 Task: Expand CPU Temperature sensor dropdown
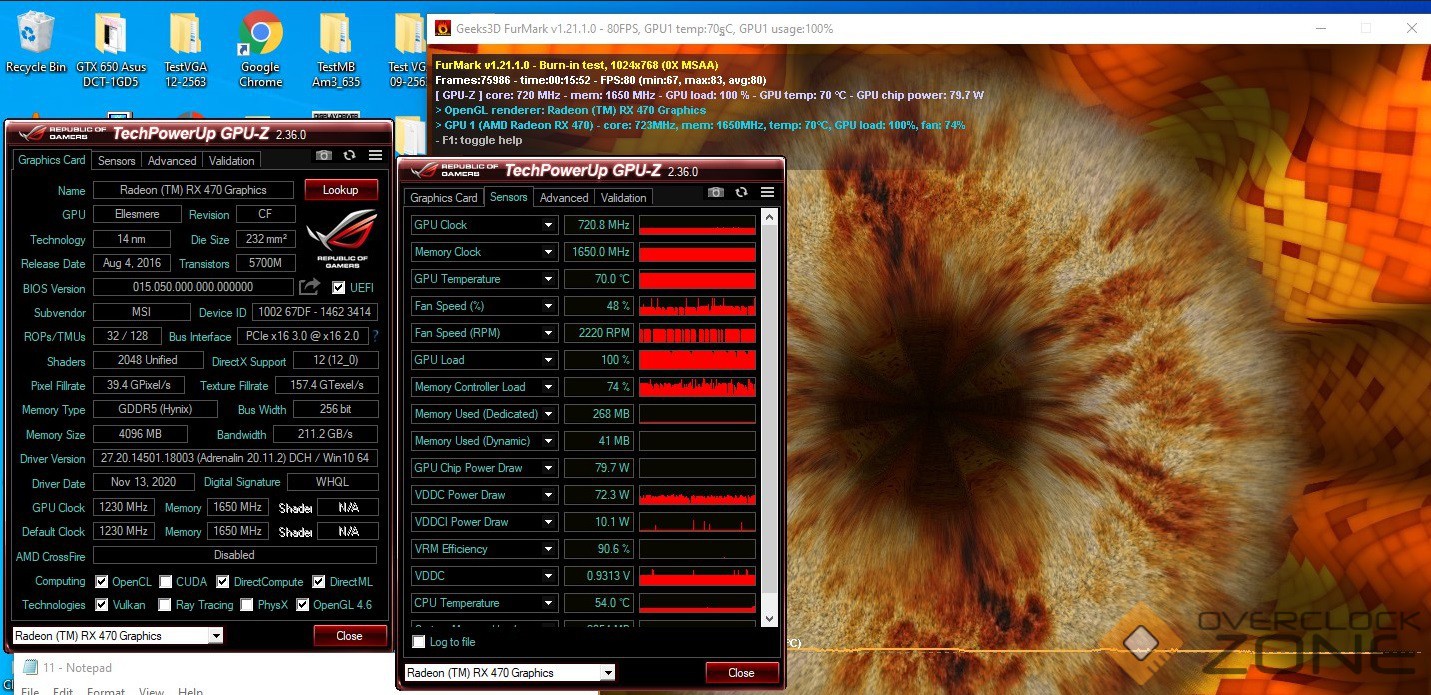[548, 603]
